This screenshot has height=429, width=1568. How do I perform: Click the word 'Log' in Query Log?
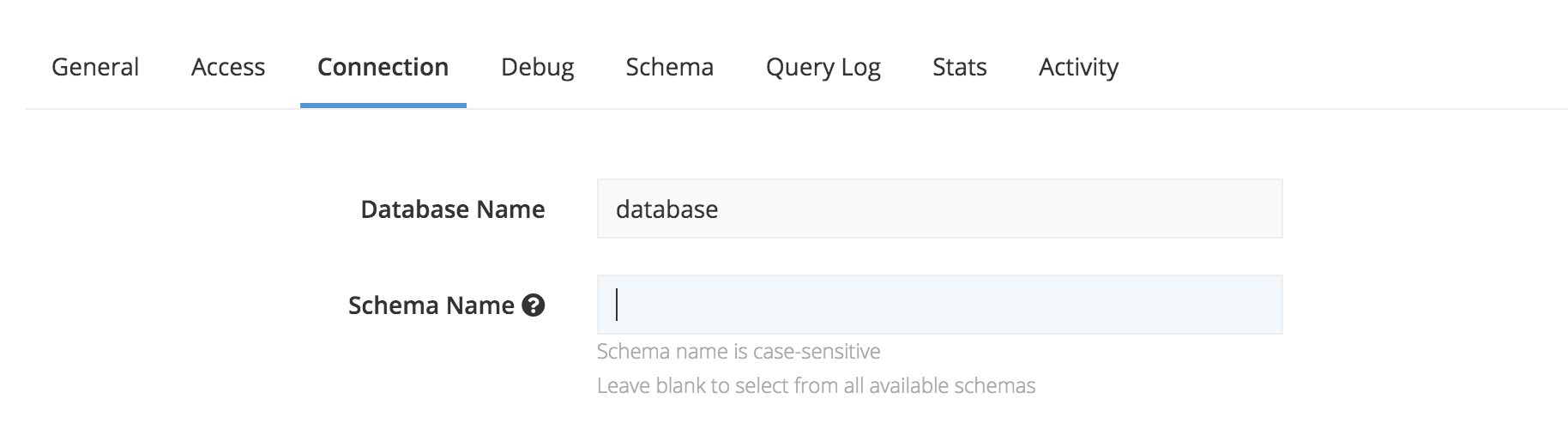(x=859, y=69)
